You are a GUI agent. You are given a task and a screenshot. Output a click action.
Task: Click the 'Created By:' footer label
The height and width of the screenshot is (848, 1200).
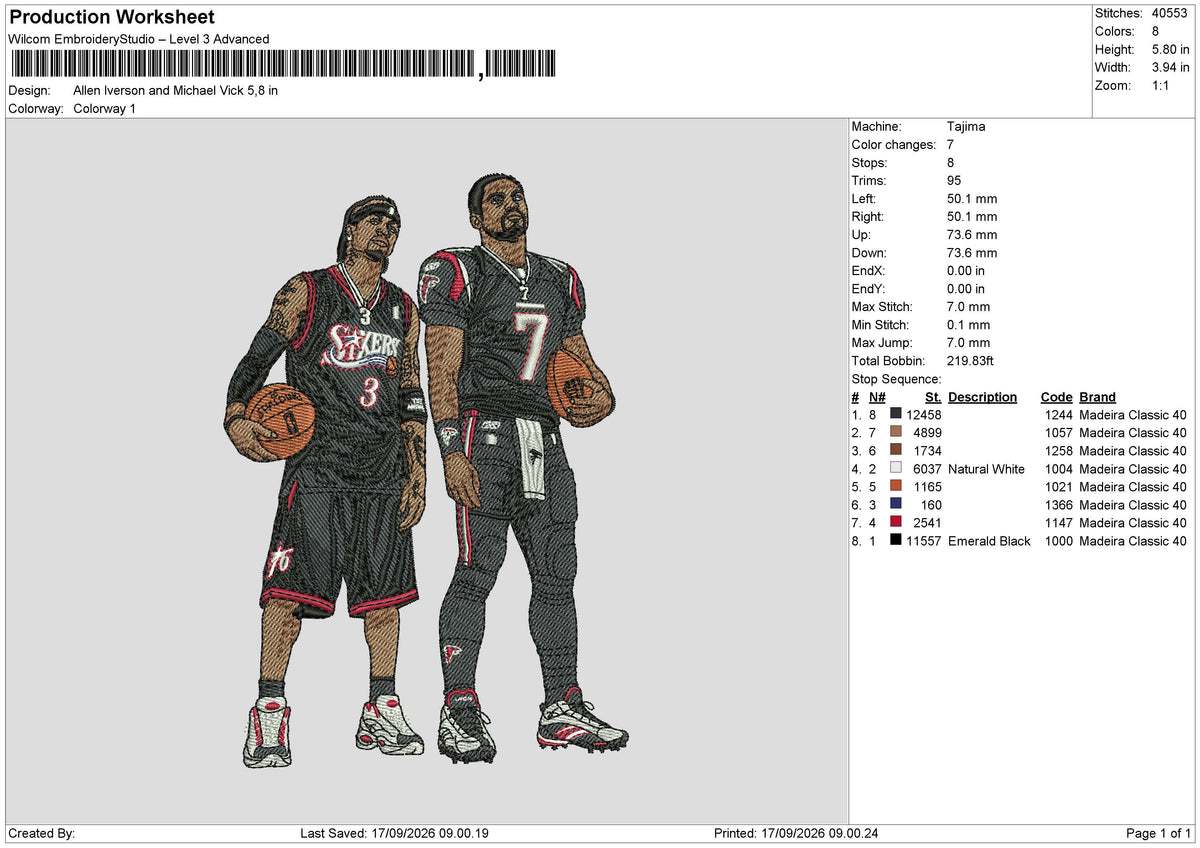click(x=41, y=833)
